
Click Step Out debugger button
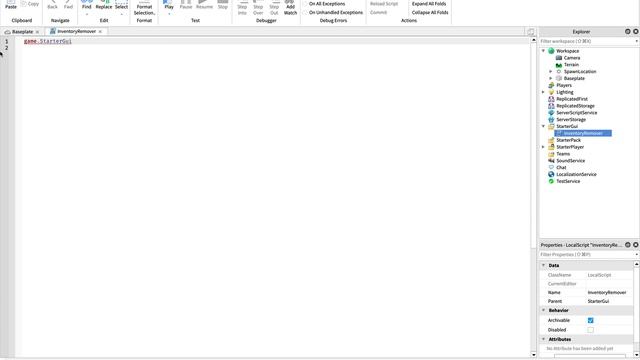coord(274,8)
